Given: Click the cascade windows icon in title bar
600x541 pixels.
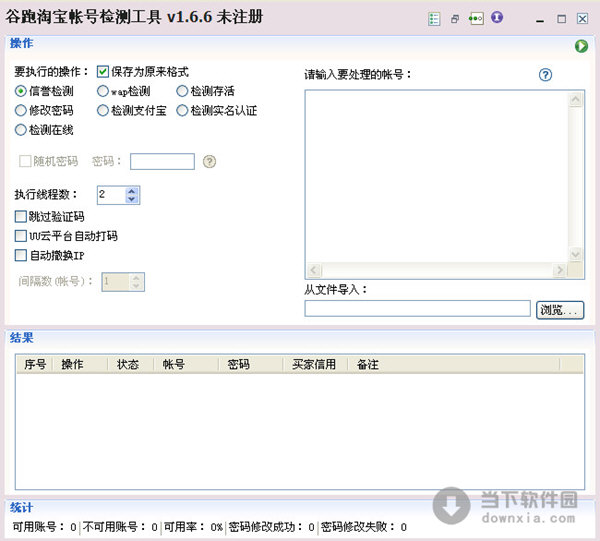Looking at the screenshot, I should click(455, 19).
